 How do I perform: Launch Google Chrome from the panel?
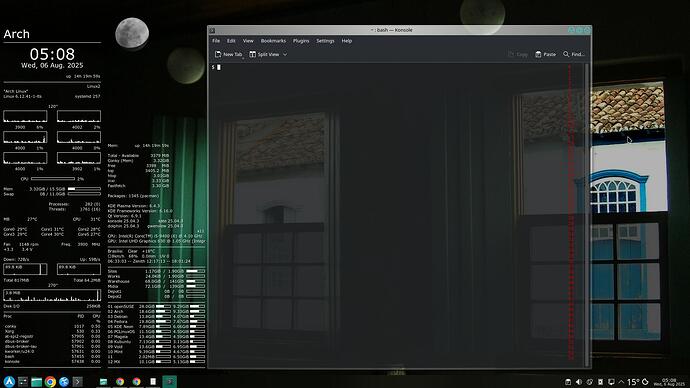tap(50, 381)
